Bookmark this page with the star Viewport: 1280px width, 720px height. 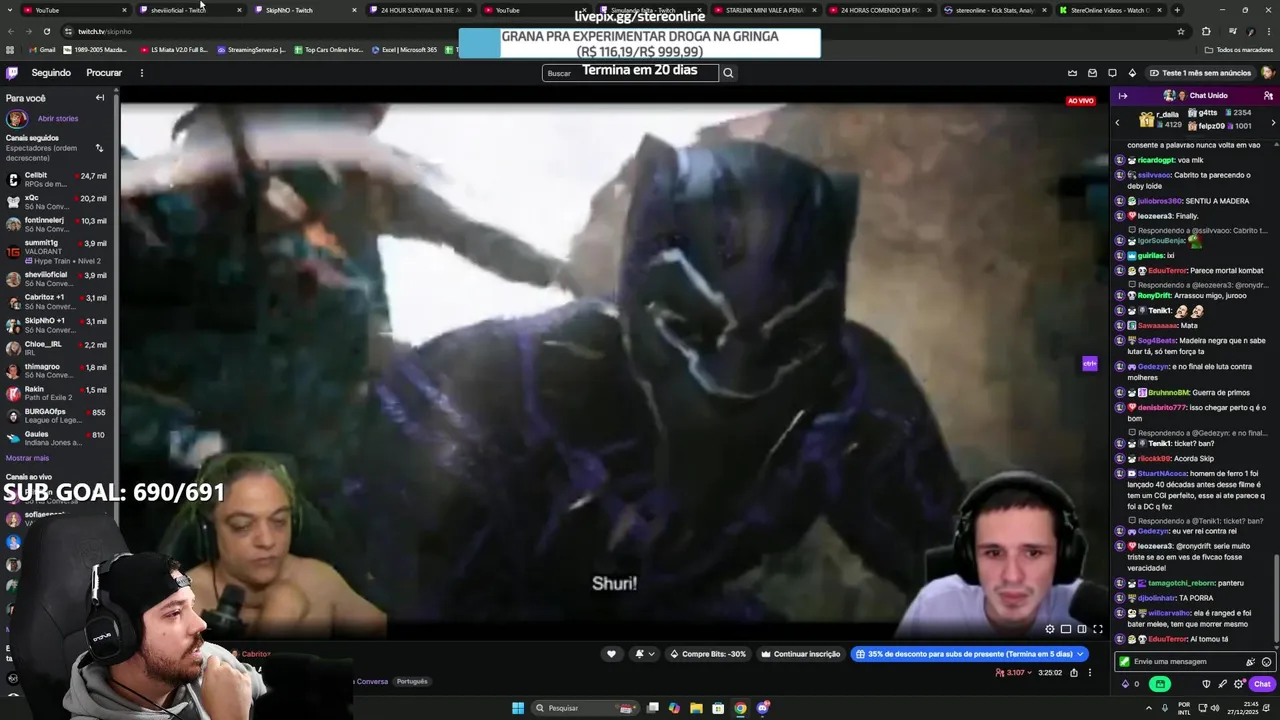coord(1181,31)
